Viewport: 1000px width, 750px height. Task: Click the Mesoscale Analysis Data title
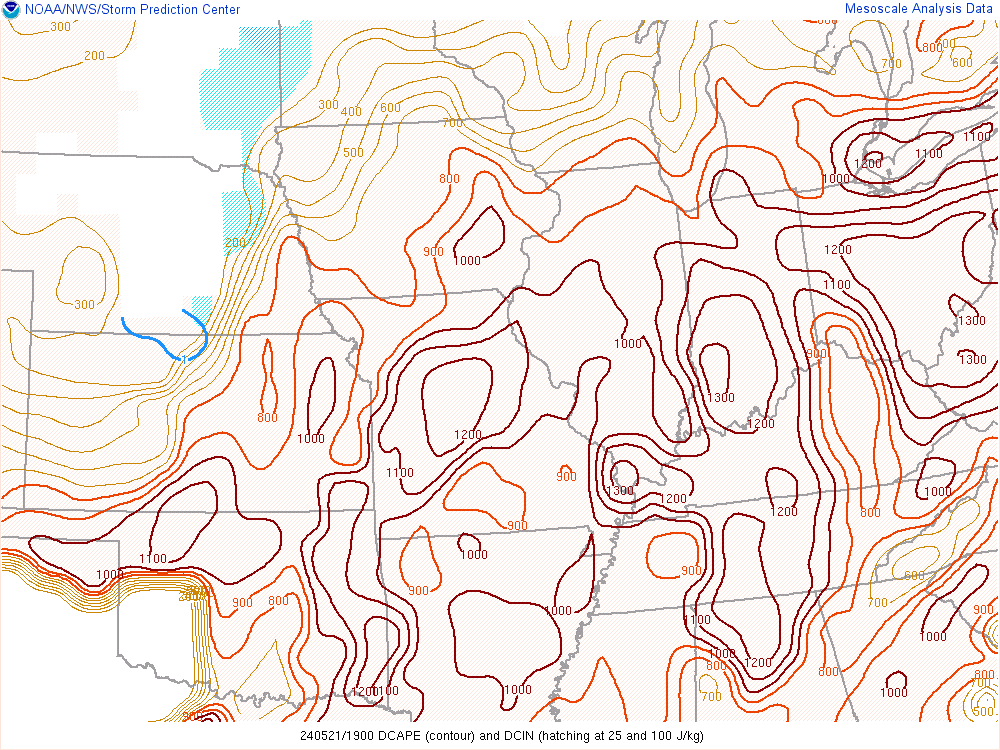920,9
